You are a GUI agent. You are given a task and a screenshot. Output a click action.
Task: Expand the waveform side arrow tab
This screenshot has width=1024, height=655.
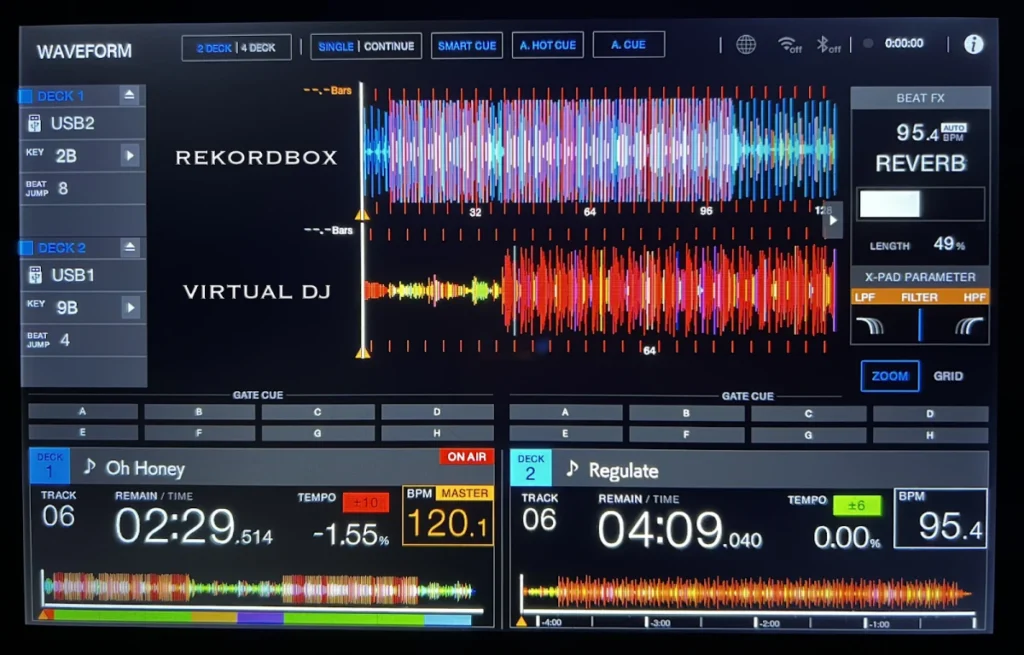(833, 220)
